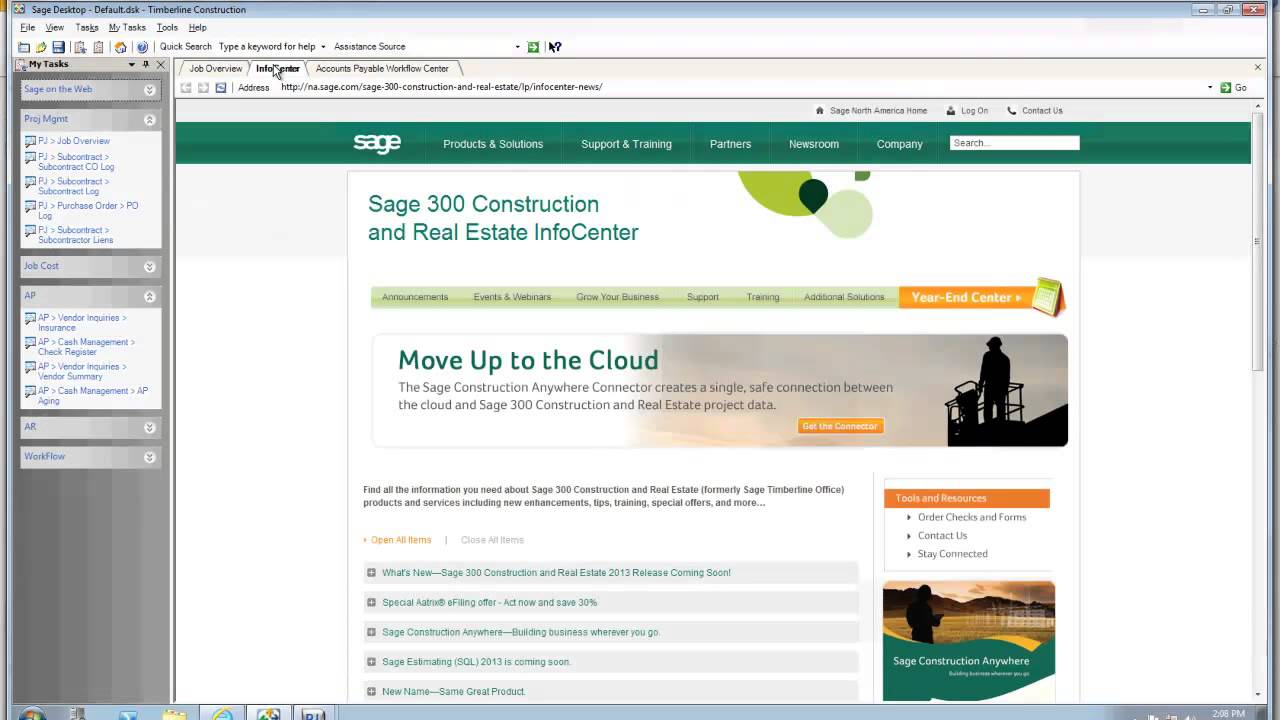
Task: Open AP > Cash Management > Check Register
Action: tap(86, 347)
